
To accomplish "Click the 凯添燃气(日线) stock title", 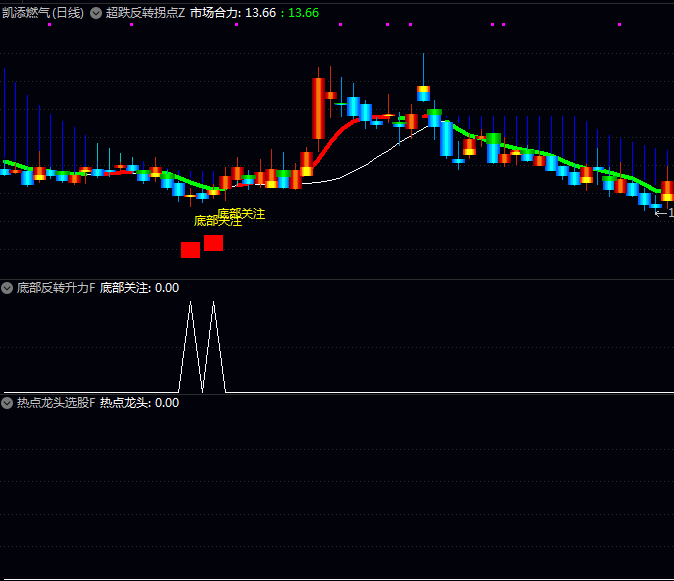I will (x=43, y=13).
